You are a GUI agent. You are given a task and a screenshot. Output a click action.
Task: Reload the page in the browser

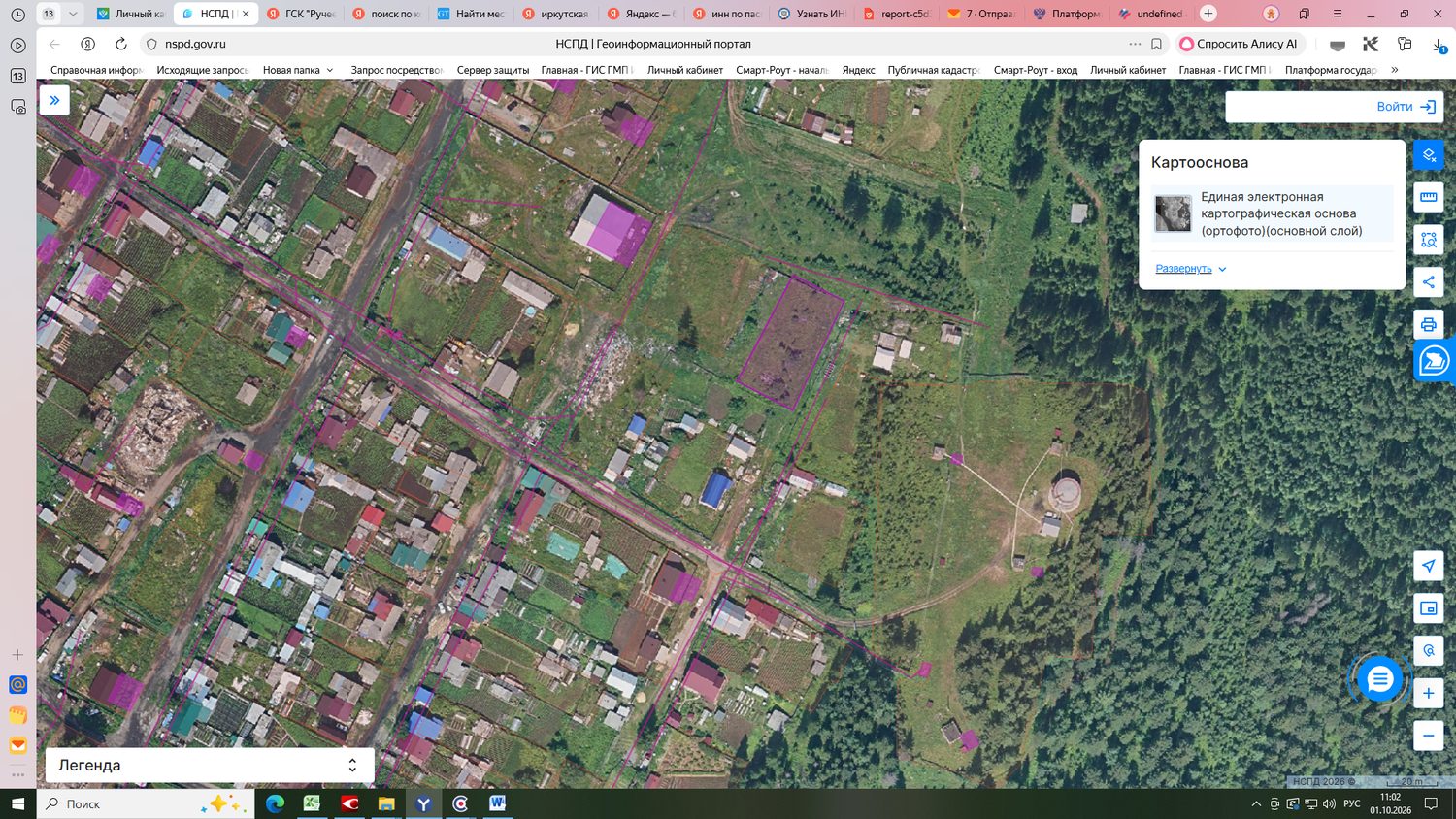(121, 44)
